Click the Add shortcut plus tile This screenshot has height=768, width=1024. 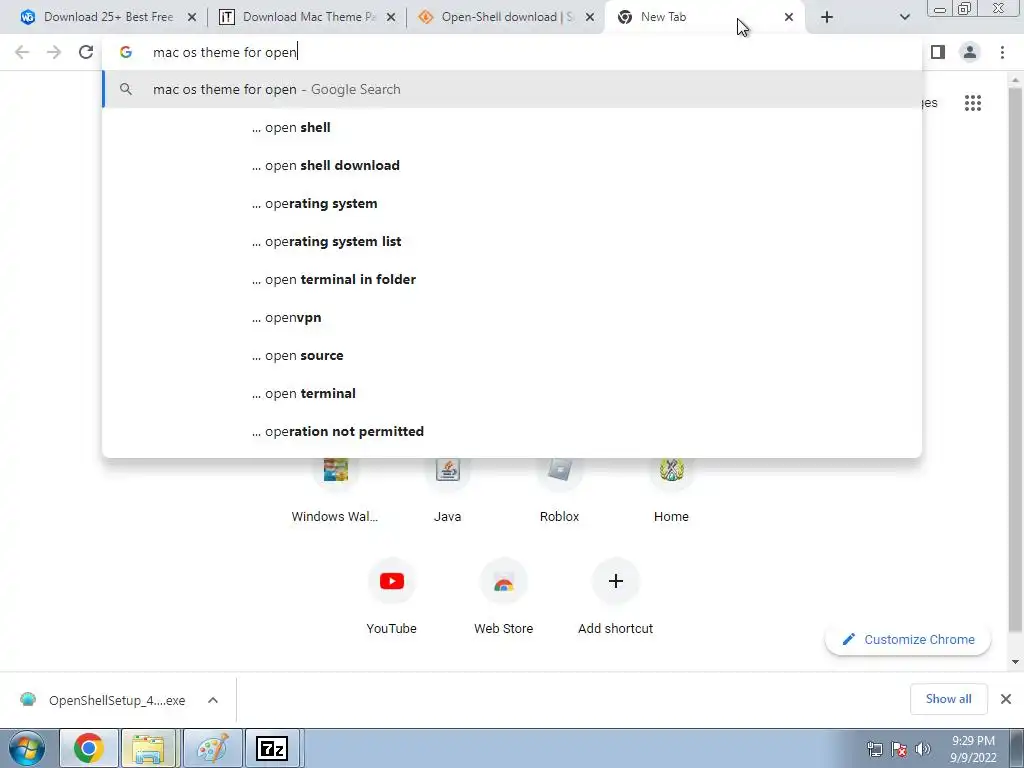pyautogui.click(x=615, y=581)
